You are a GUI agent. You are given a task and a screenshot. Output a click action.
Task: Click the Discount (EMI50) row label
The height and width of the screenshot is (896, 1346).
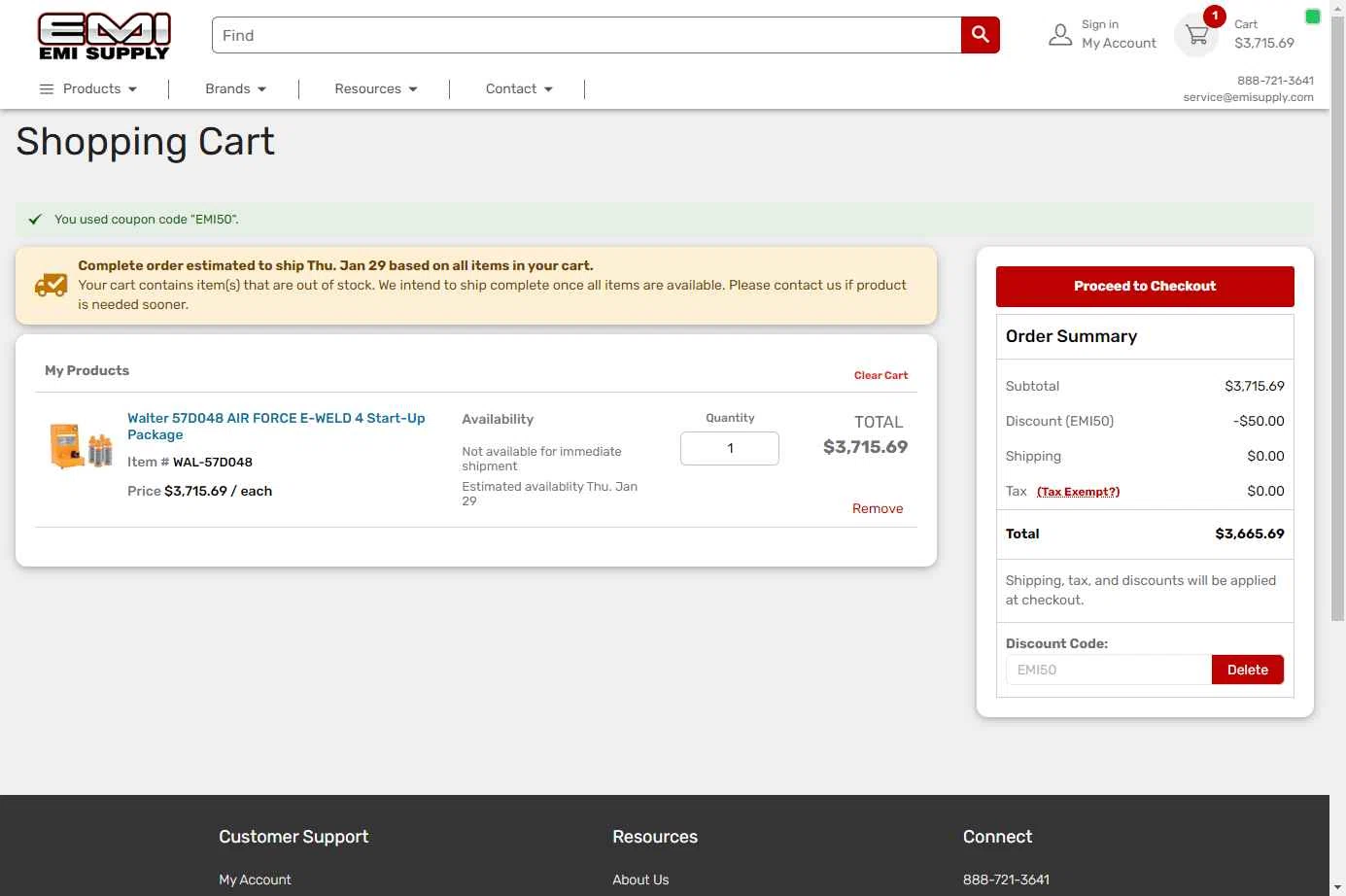tap(1059, 421)
